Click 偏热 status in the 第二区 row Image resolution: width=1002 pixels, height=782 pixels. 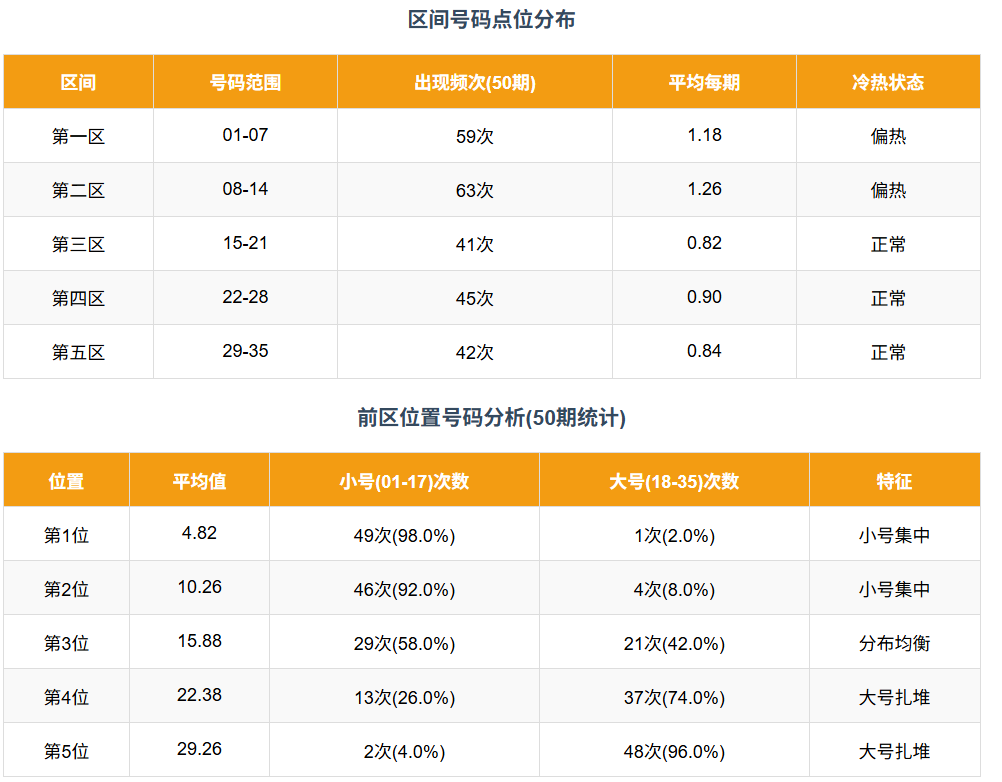pyautogui.click(x=888, y=190)
